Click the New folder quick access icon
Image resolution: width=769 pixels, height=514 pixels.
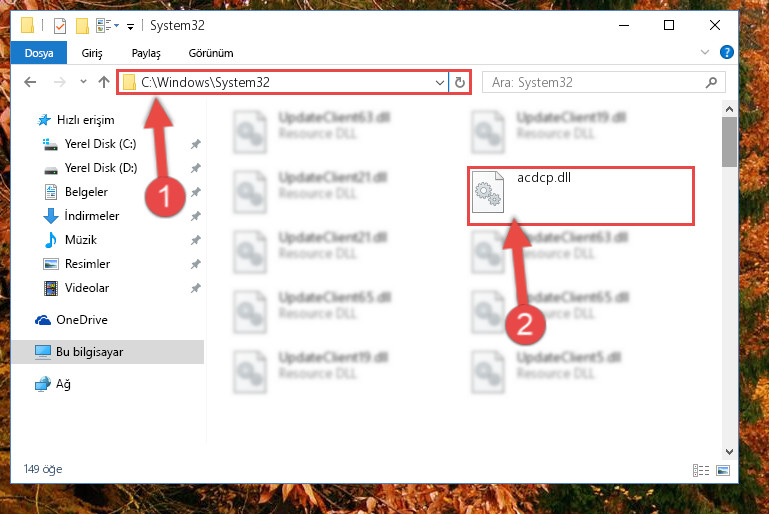82,26
